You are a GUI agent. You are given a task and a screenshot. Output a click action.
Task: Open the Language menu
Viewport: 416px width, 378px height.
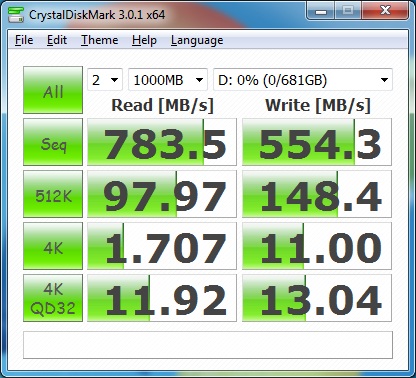click(x=197, y=40)
